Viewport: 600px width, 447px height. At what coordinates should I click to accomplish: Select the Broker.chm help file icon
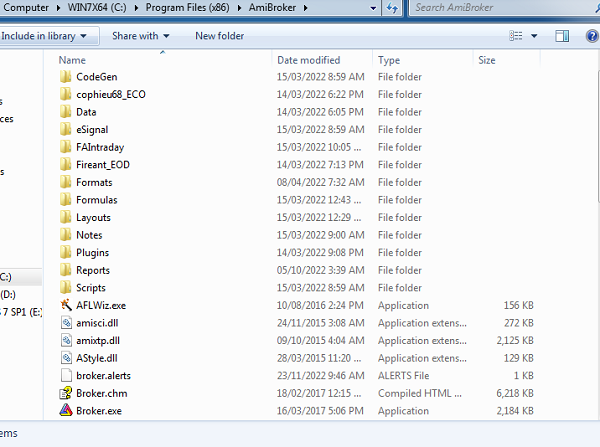click(66, 393)
